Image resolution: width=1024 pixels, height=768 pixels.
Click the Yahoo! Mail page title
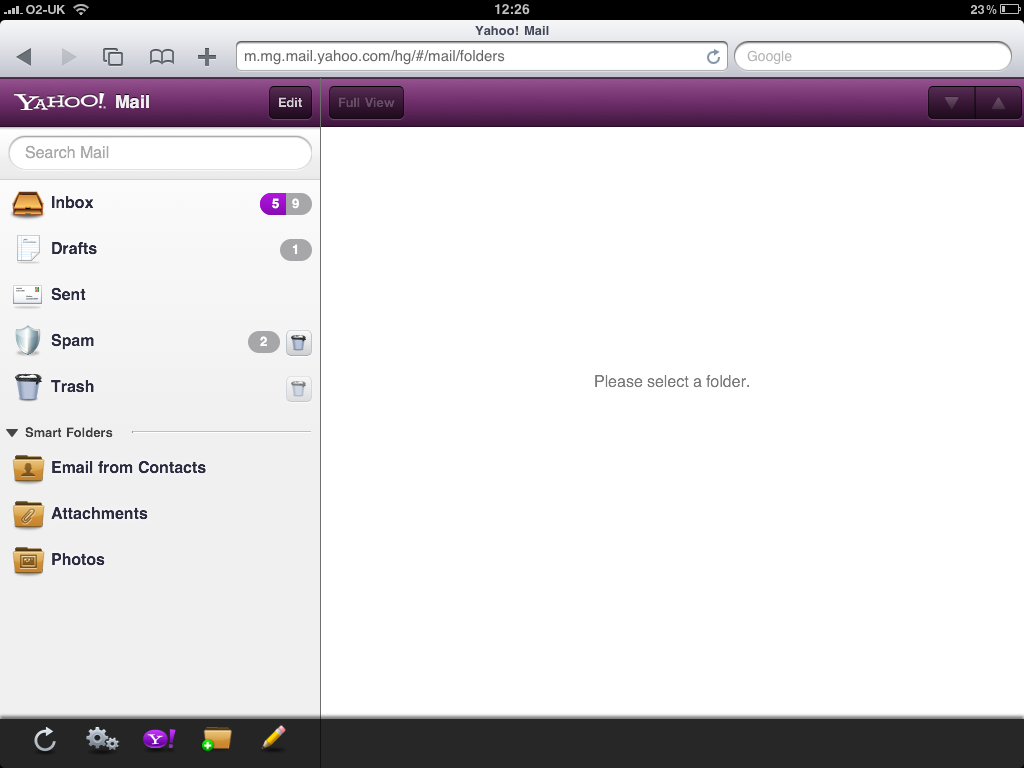pyautogui.click(x=512, y=31)
